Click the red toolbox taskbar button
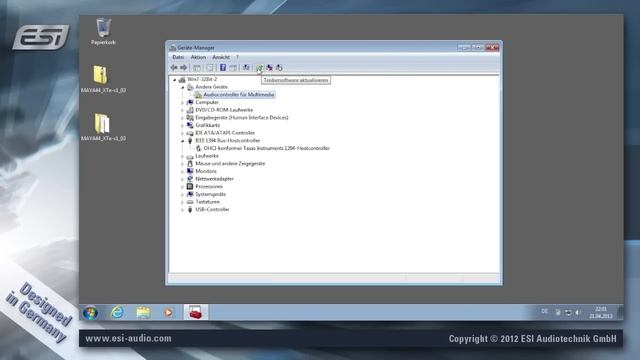640x360 pixels. [196, 313]
